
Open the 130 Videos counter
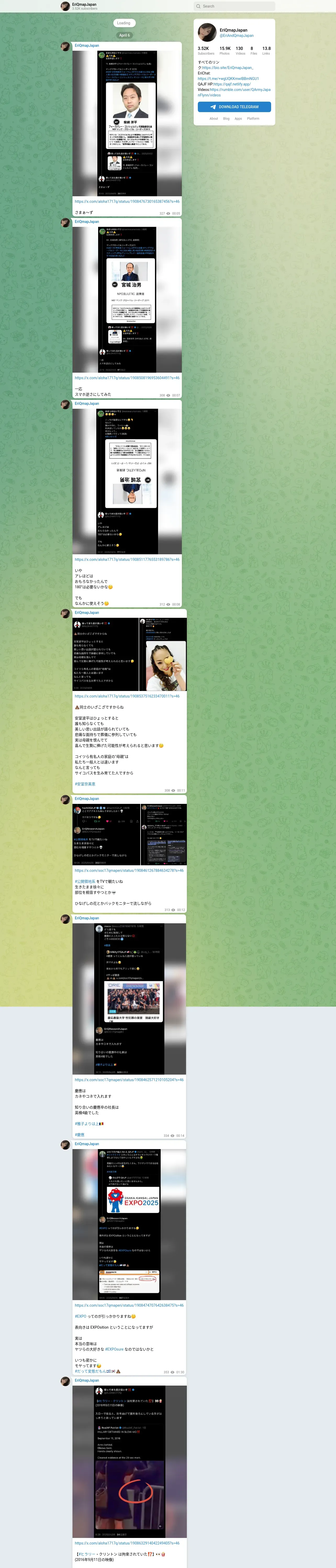[x=240, y=50]
